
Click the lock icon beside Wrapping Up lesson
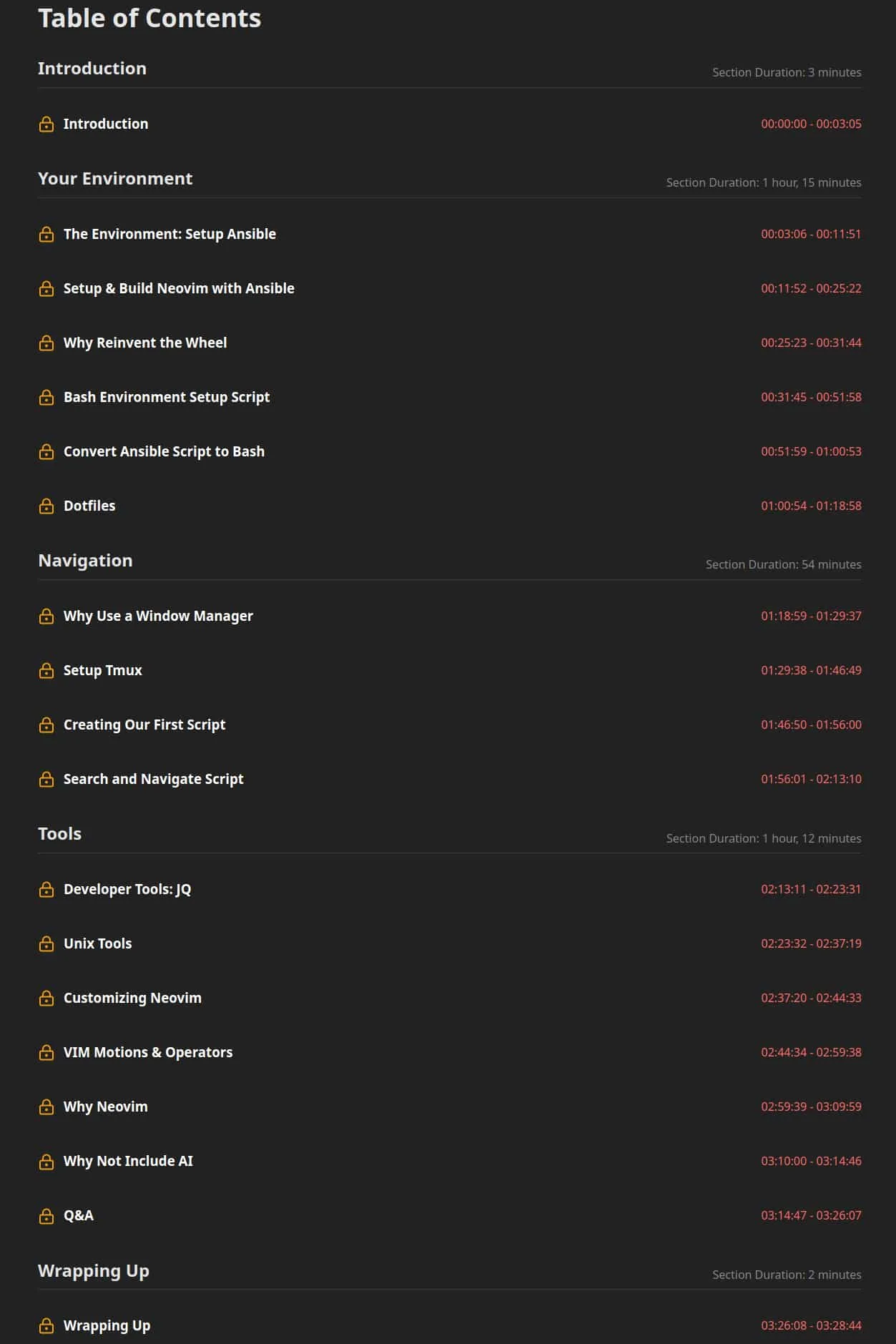coord(46,1326)
